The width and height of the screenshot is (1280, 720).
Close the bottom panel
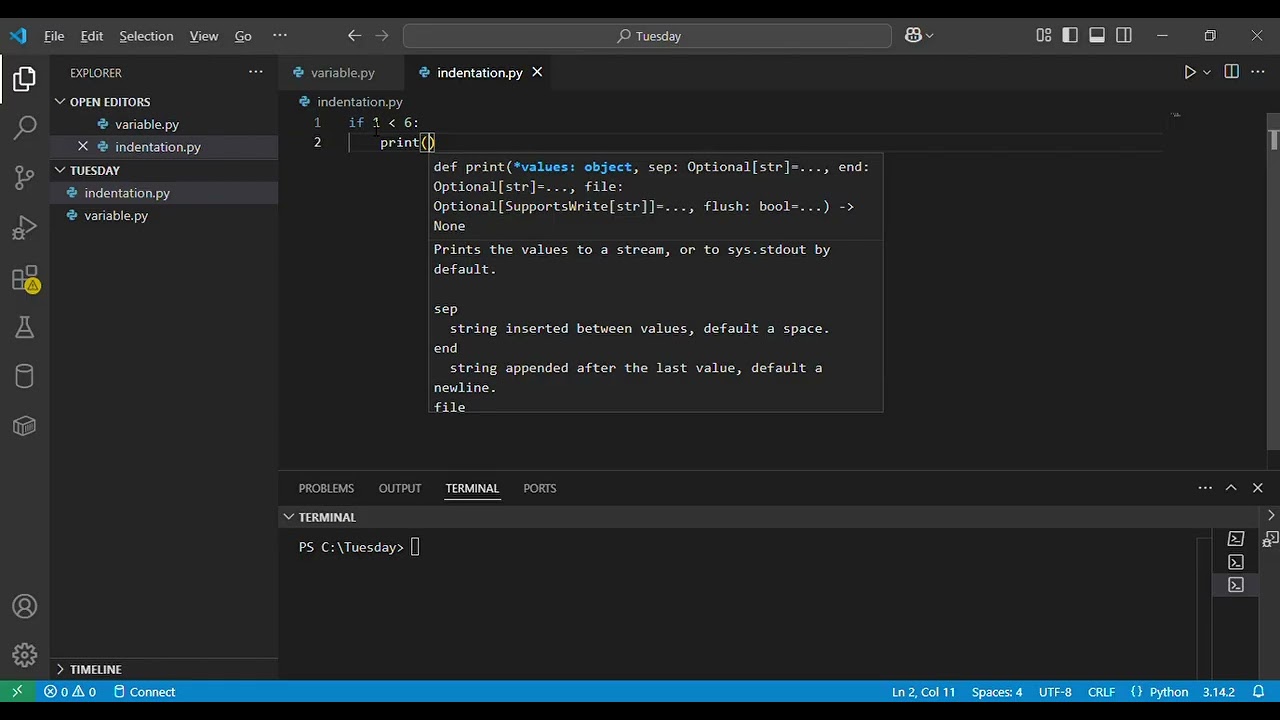pyautogui.click(x=1258, y=488)
